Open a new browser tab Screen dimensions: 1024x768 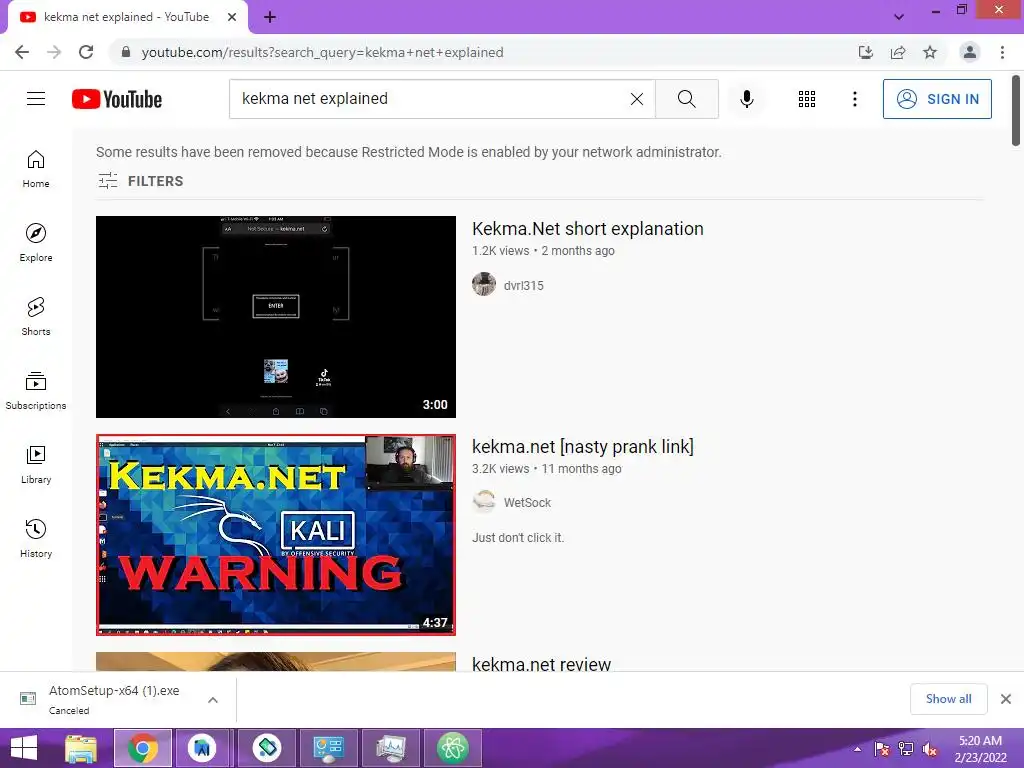(x=270, y=17)
